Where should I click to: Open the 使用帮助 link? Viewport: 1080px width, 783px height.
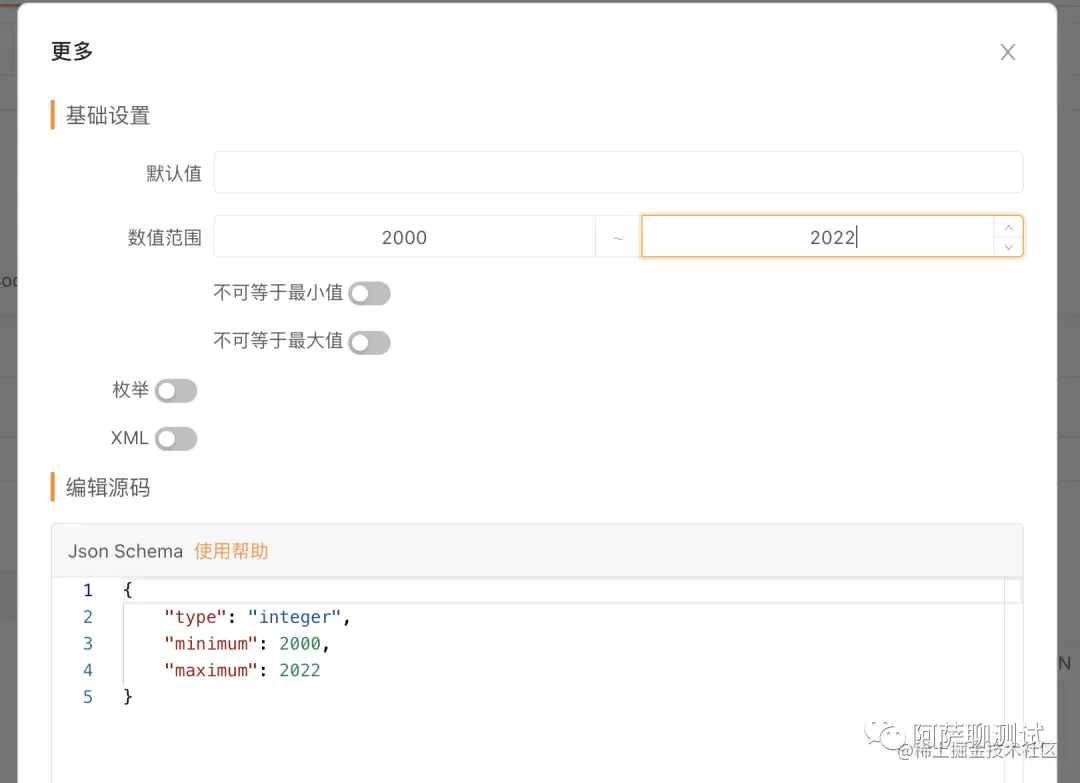click(x=231, y=551)
